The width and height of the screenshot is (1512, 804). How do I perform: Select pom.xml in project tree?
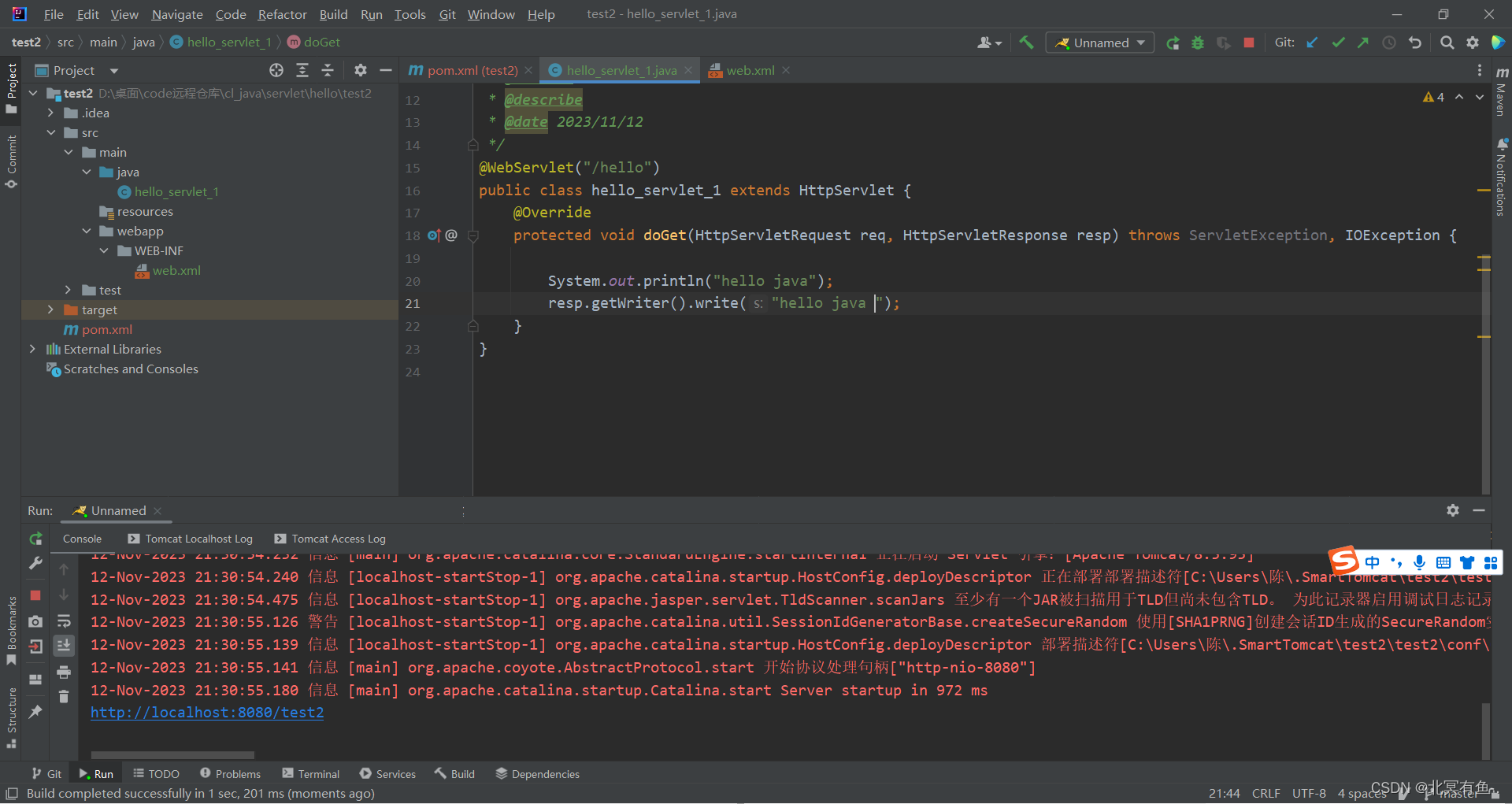click(x=98, y=329)
